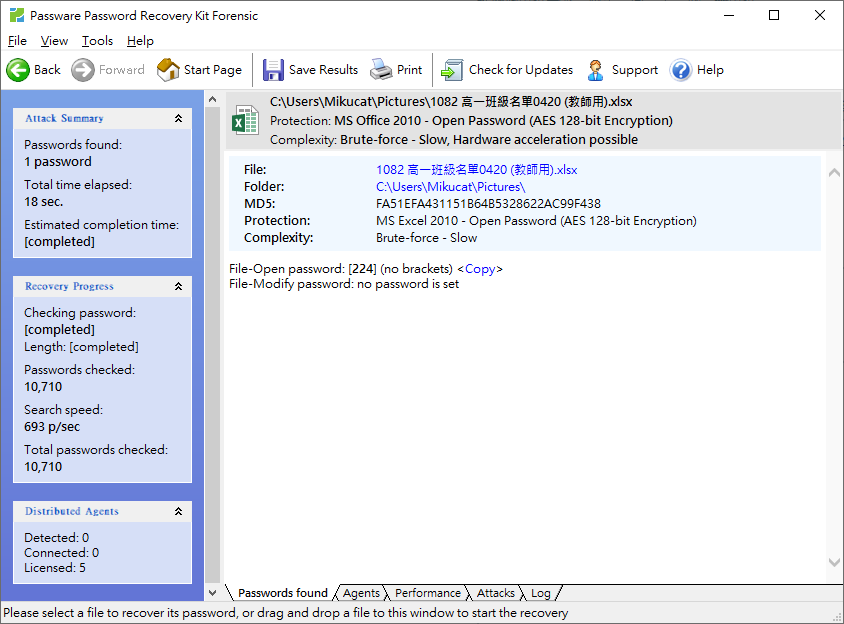
Task: Click sidebar scrollbar down arrow
Action: click(213, 593)
